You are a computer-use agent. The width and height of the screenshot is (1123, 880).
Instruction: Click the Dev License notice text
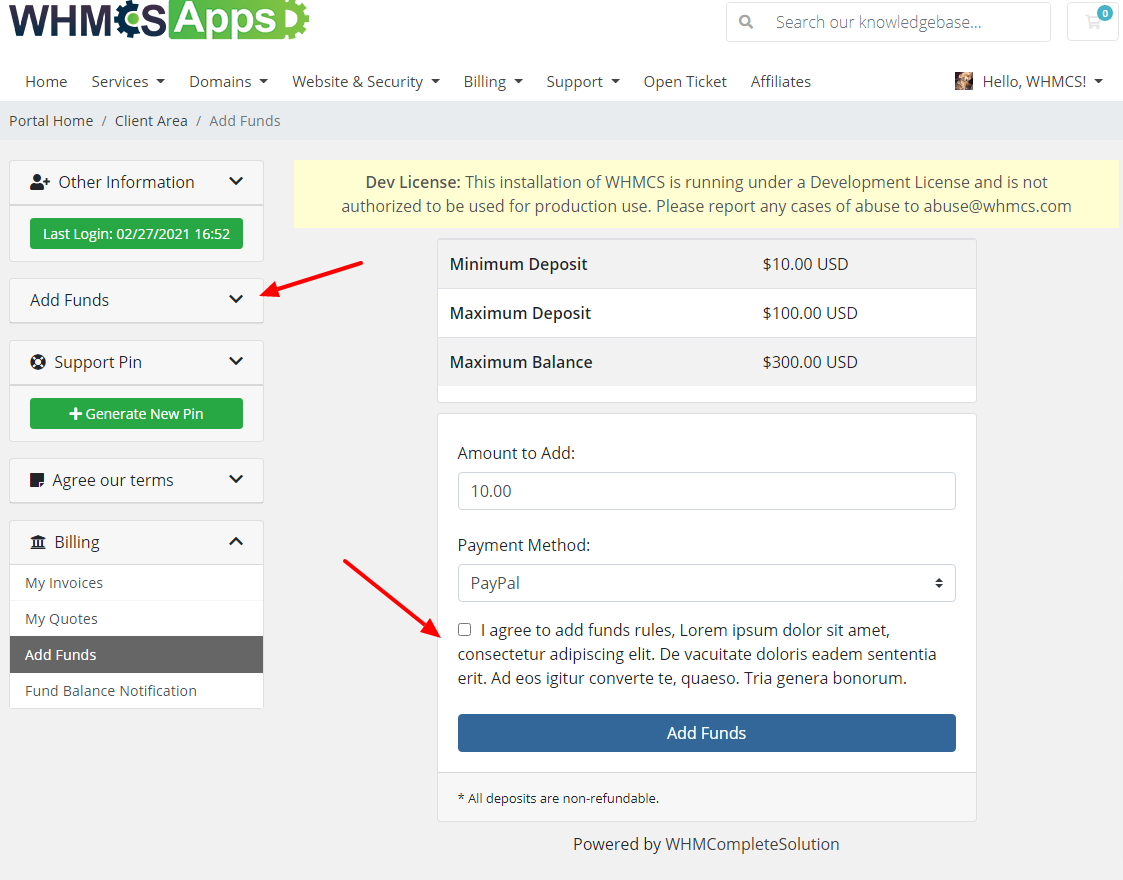tap(706, 194)
